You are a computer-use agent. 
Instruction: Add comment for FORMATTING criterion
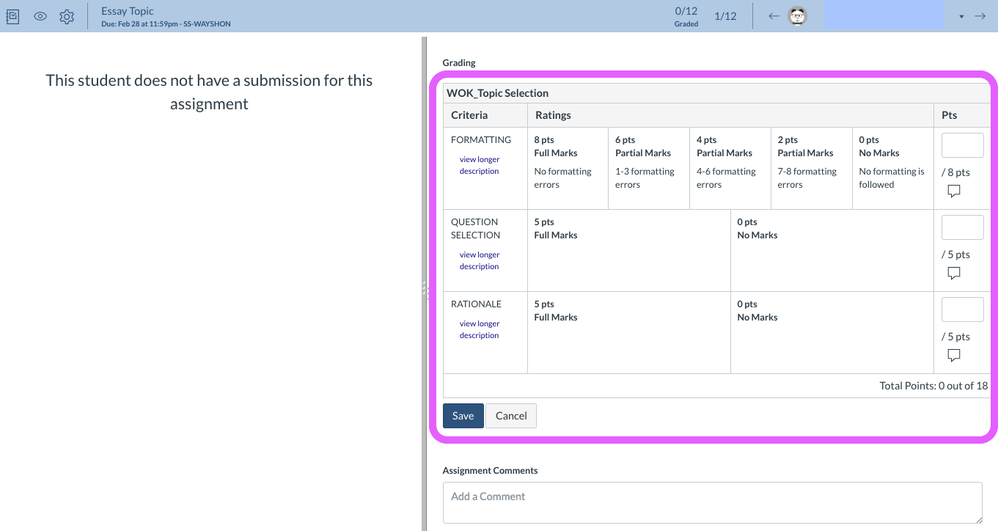click(x=953, y=191)
